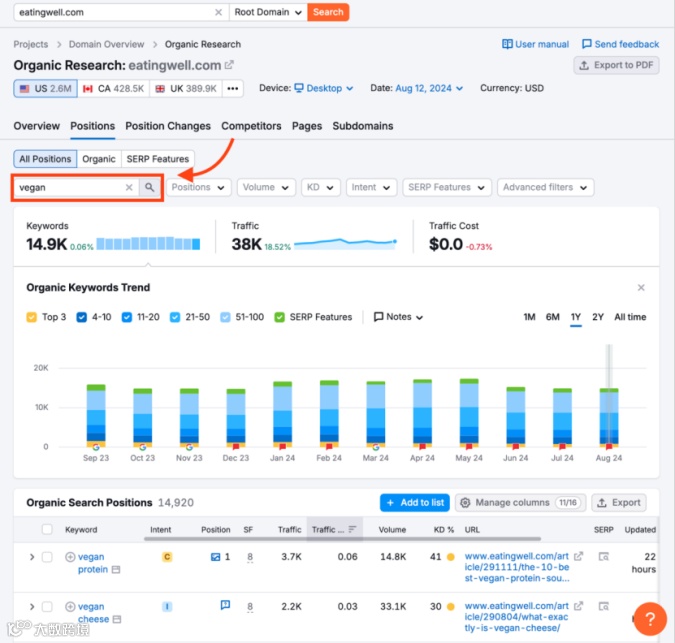Click the gear icon in Manage columns
The width and height of the screenshot is (675, 643).
coord(465,503)
